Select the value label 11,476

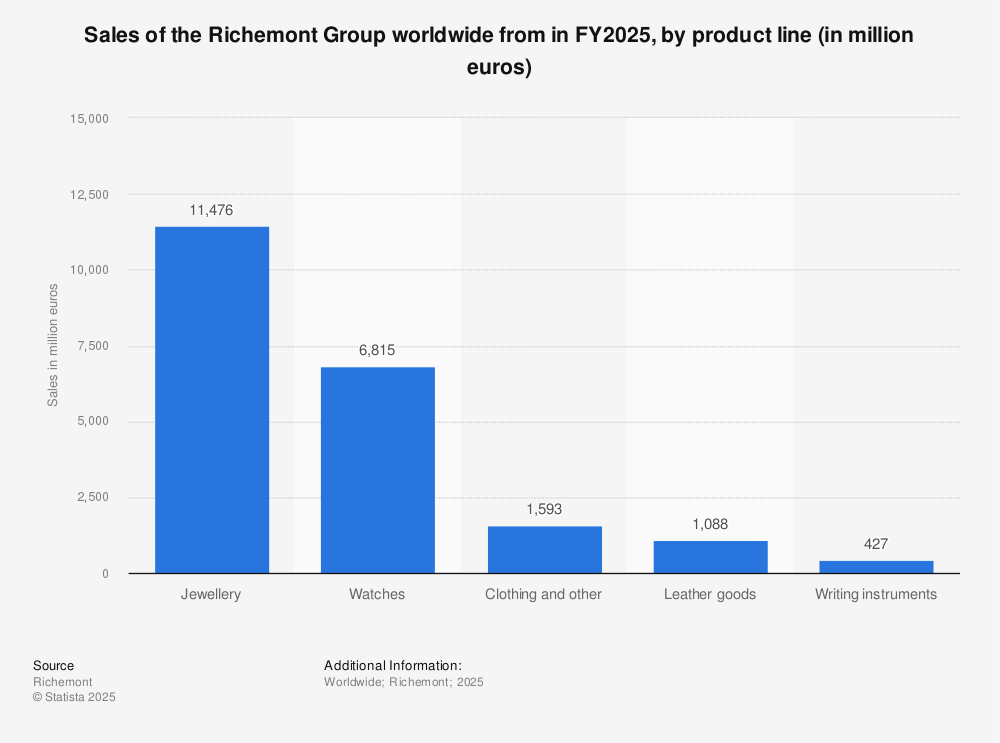click(x=211, y=210)
